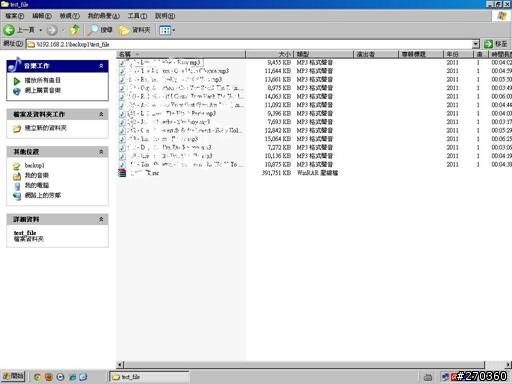Click the forward navigation arrow icon

52,30
